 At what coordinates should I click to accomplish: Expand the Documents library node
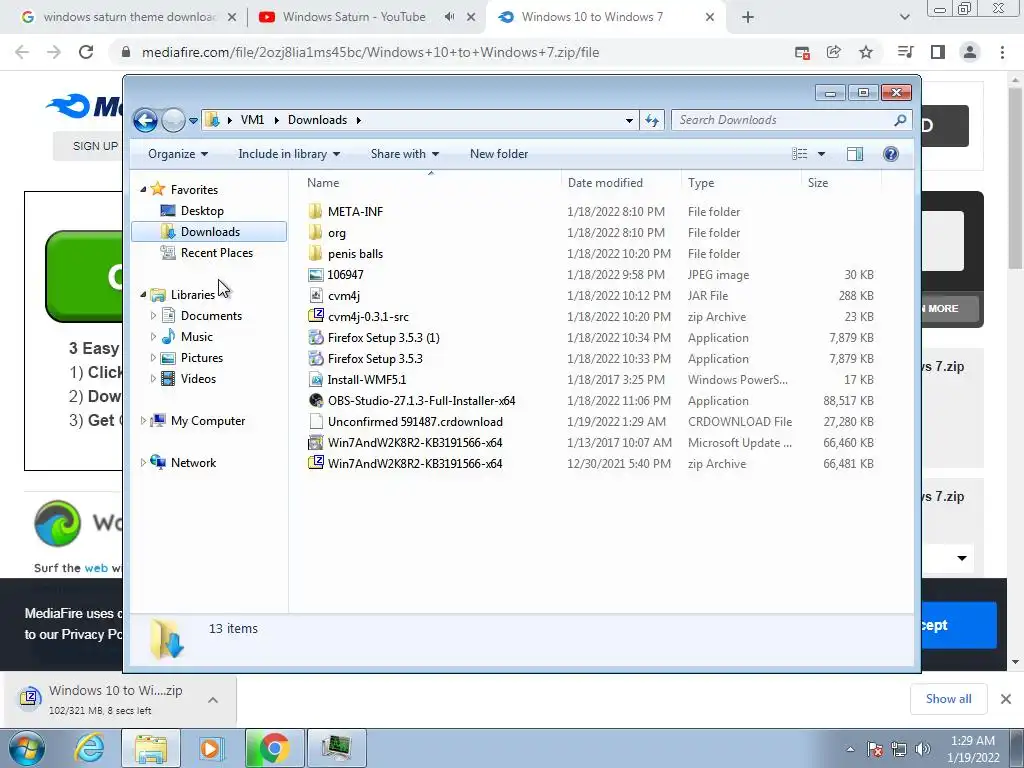(x=153, y=316)
